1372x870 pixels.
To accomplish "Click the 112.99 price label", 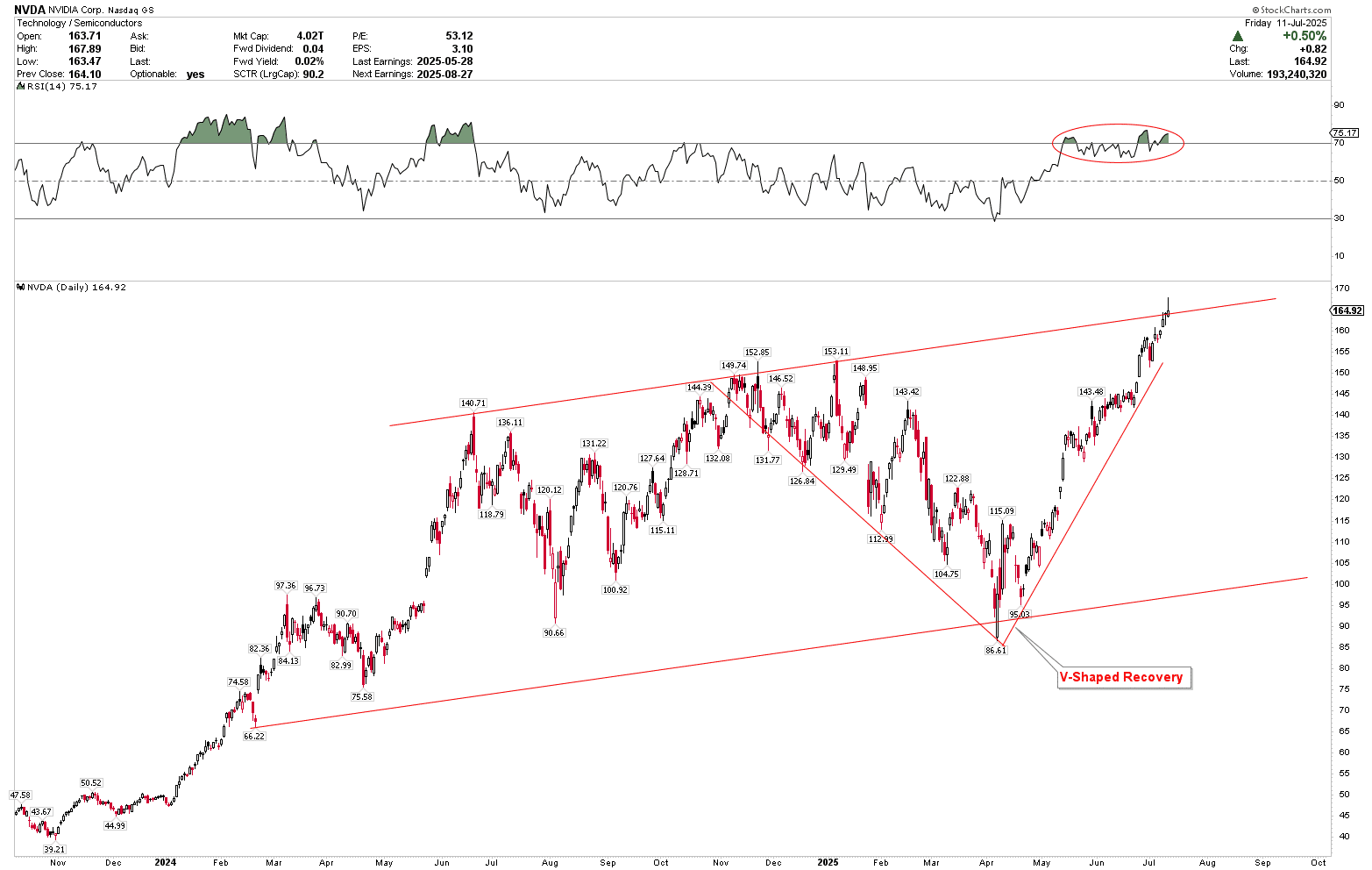I will tap(880, 538).
